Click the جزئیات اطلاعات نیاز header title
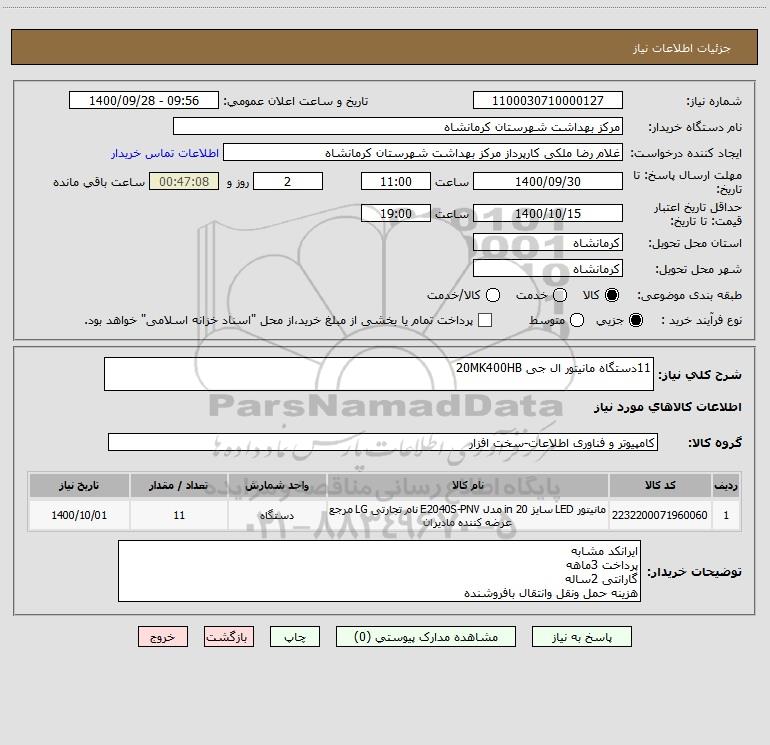The width and height of the screenshot is (770, 745). (682, 48)
